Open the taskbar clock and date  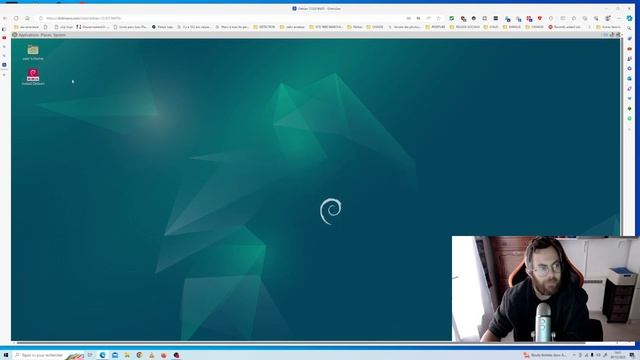pyautogui.click(x=618, y=355)
